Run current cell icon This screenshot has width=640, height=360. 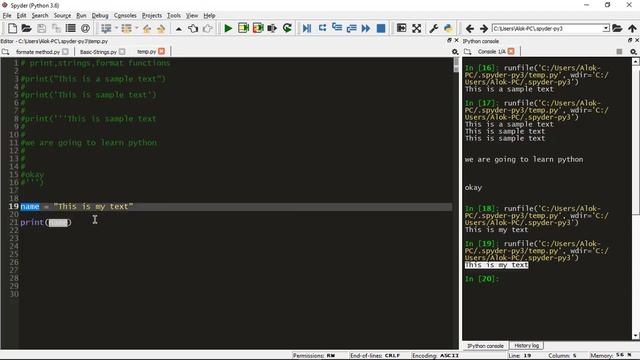tap(243, 28)
